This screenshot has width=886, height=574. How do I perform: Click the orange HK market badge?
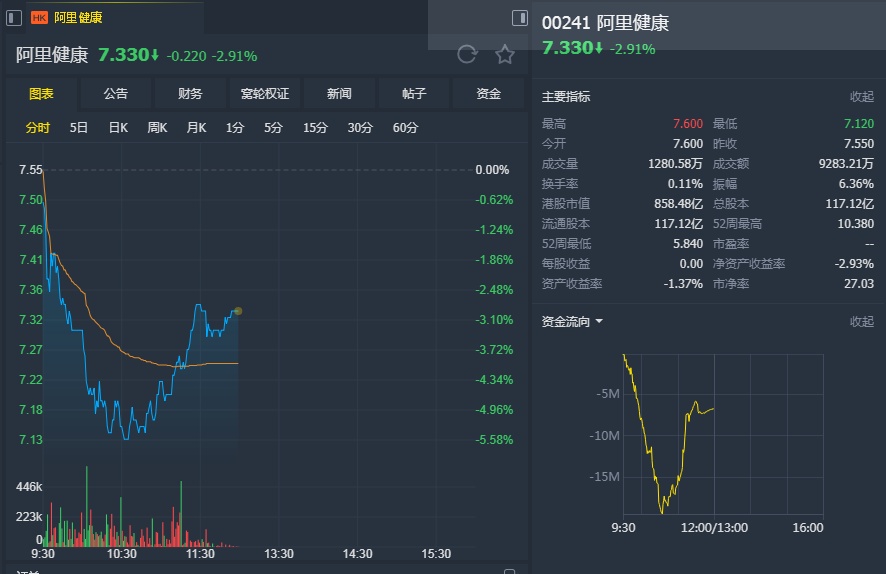pyautogui.click(x=40, y=18)
